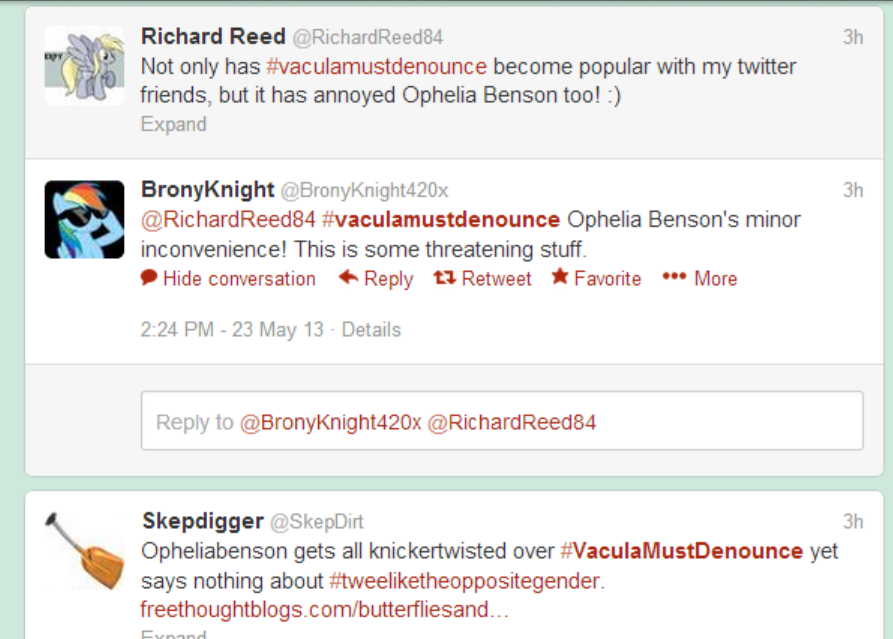Open the 2:24 PM tweet timestamp

232,330
